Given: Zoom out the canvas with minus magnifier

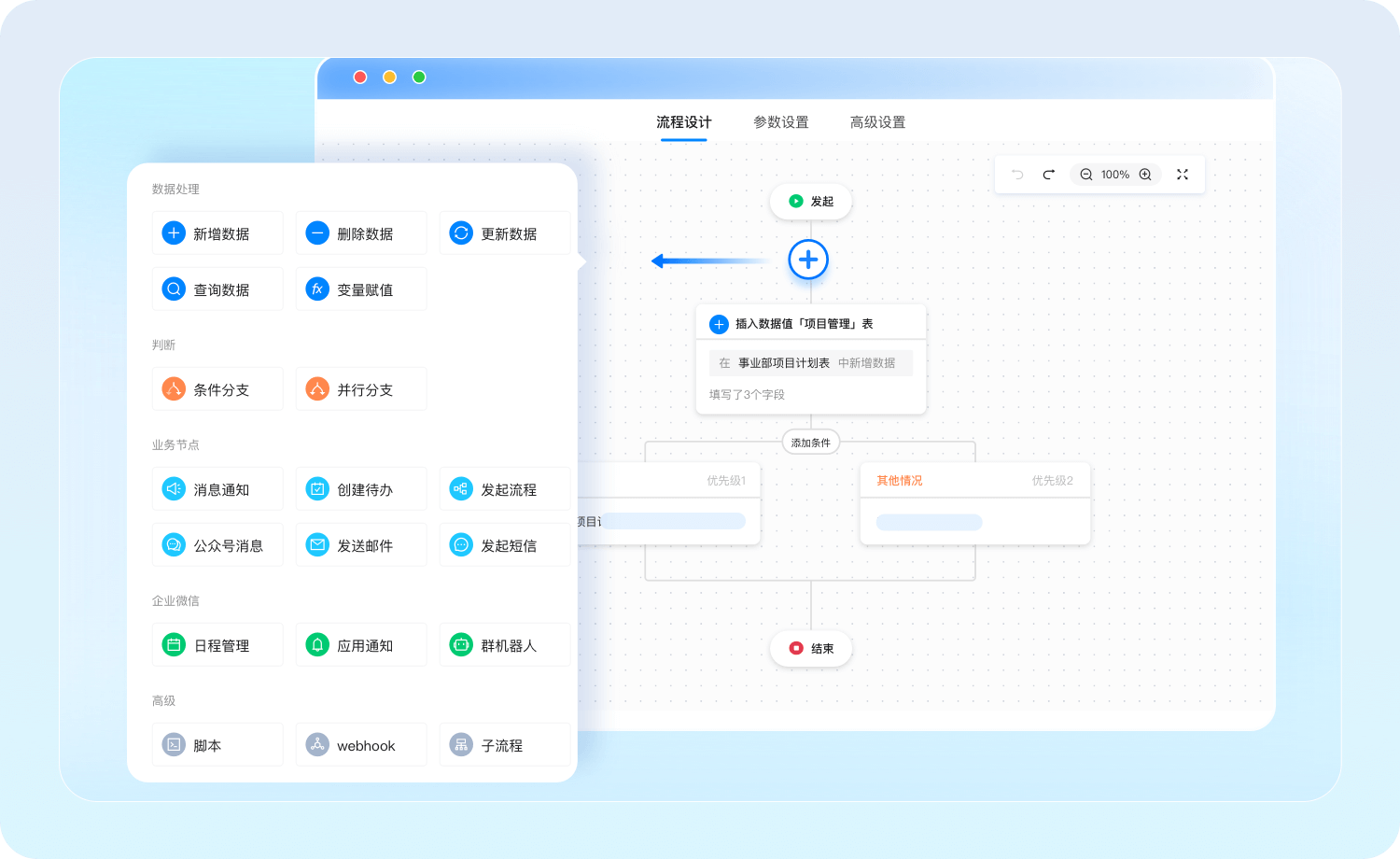Looking at the screenshot, I should tap(1086, 175).
